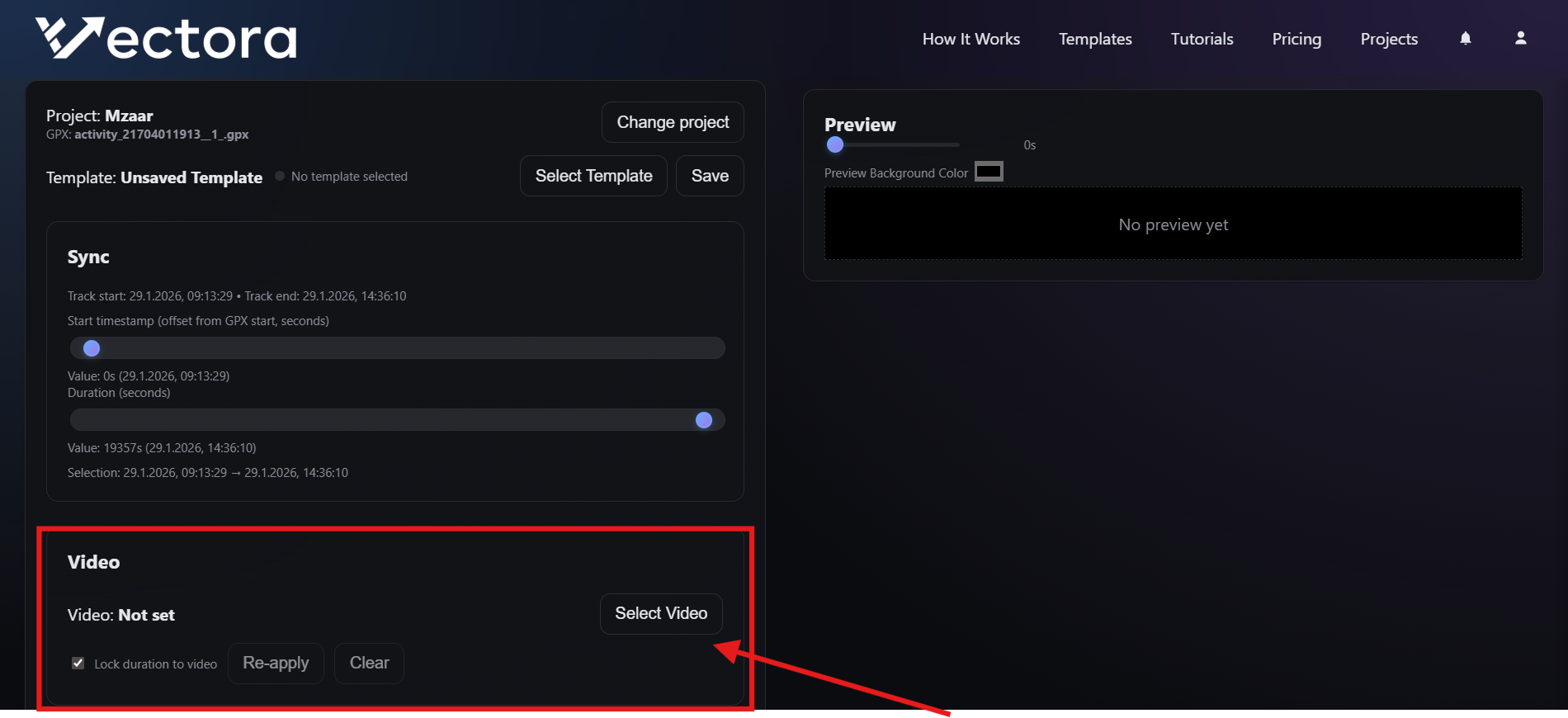This screenshot has height=718, width=1568.
Task: Click the Video: Not set text
Action: [x=121, y=615]
